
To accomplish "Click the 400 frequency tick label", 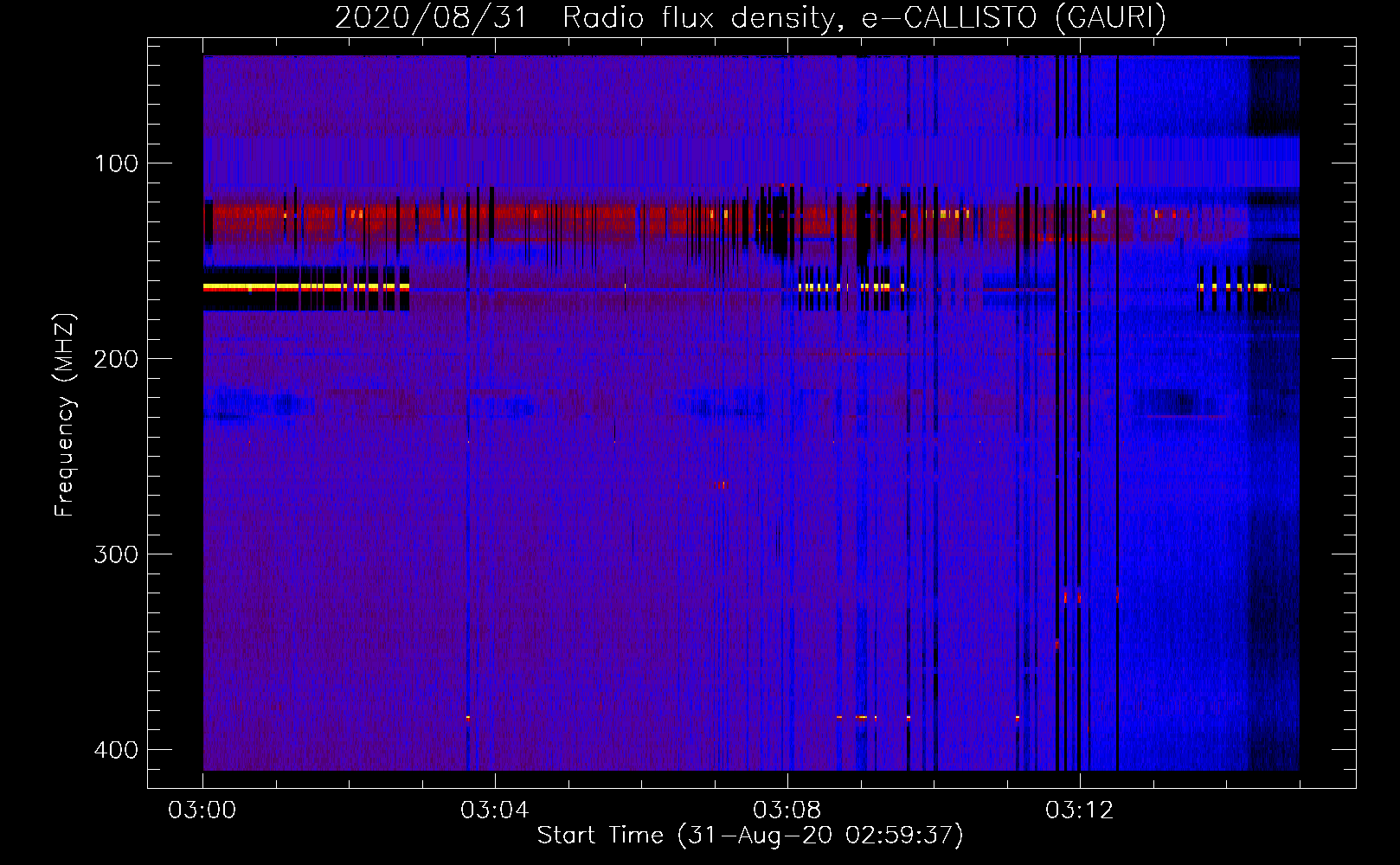I will [x=116, y=750].
